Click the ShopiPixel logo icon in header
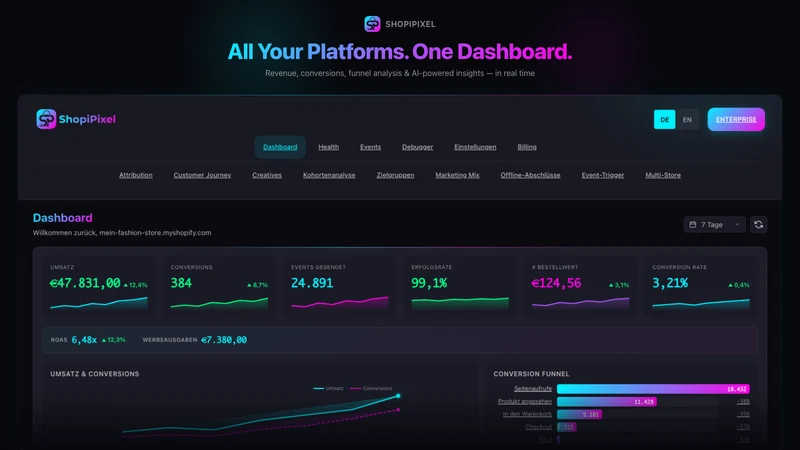 click(x=46, y=119)
